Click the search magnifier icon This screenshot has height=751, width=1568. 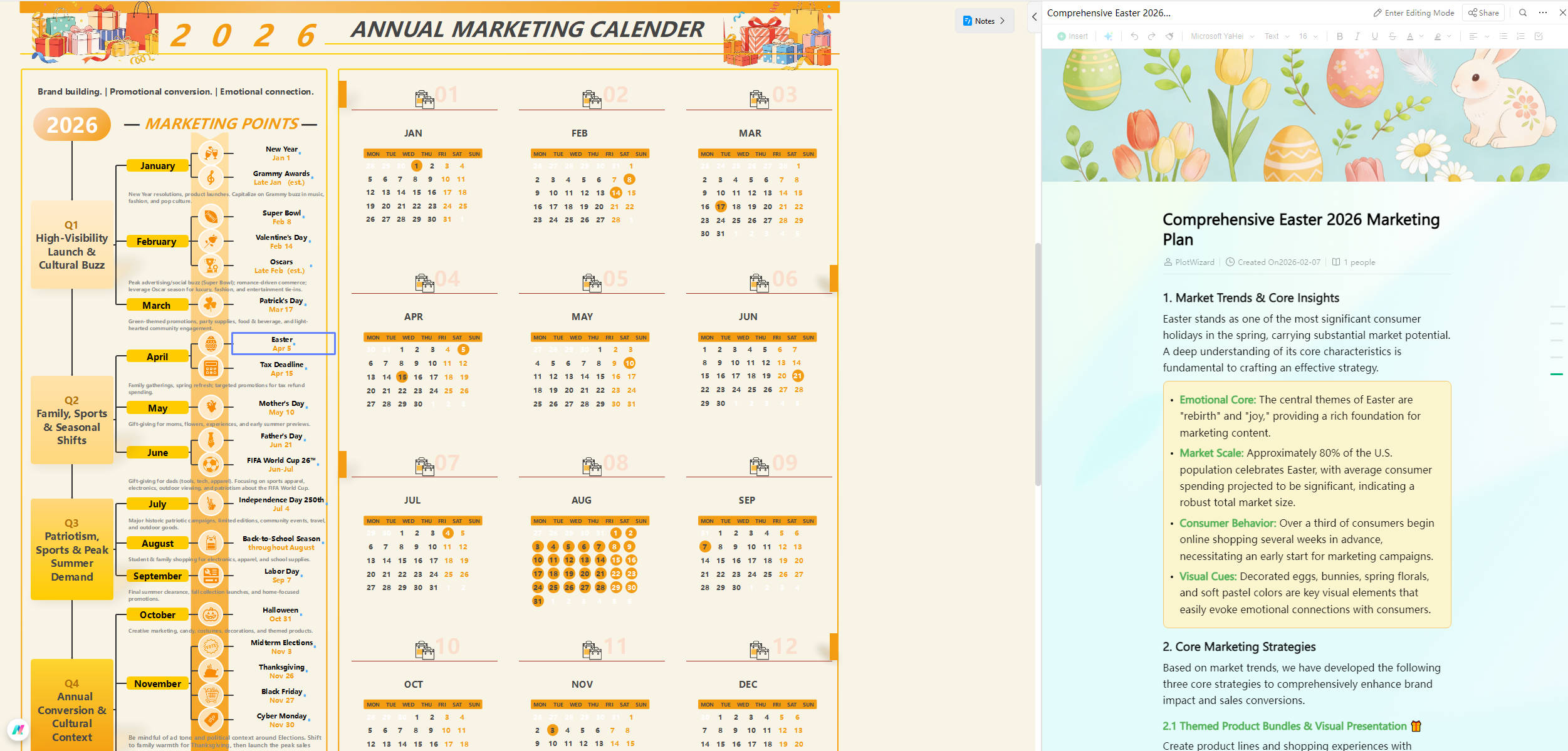[1523, 12]
